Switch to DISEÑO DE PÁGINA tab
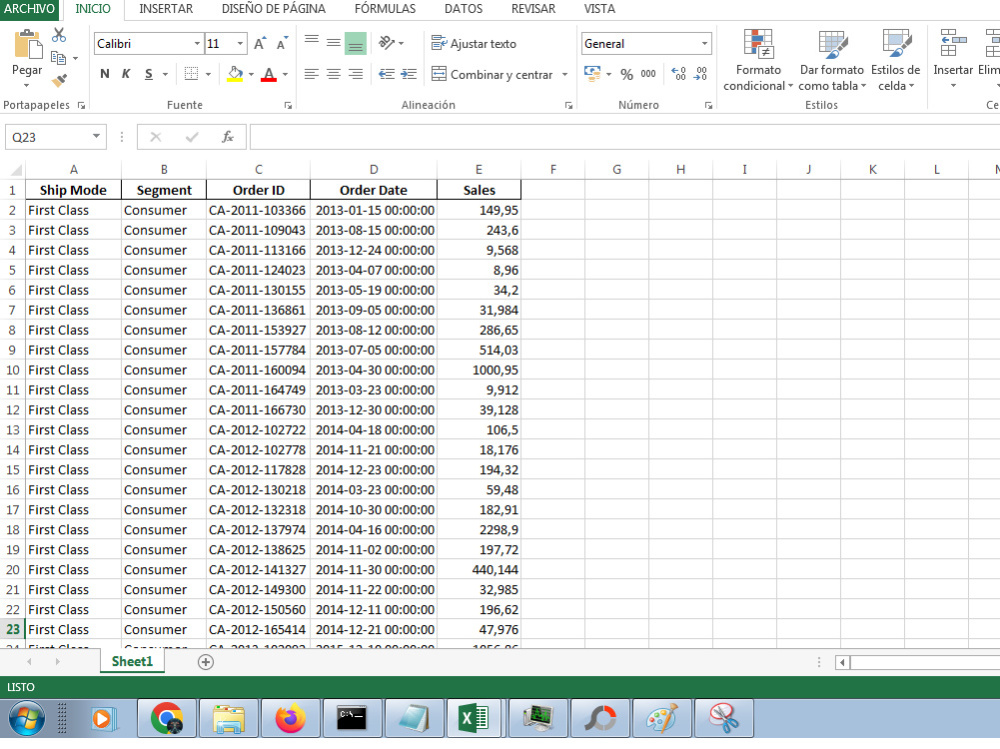The height and width of the screenshot is (749, 1000). [274, 9]
